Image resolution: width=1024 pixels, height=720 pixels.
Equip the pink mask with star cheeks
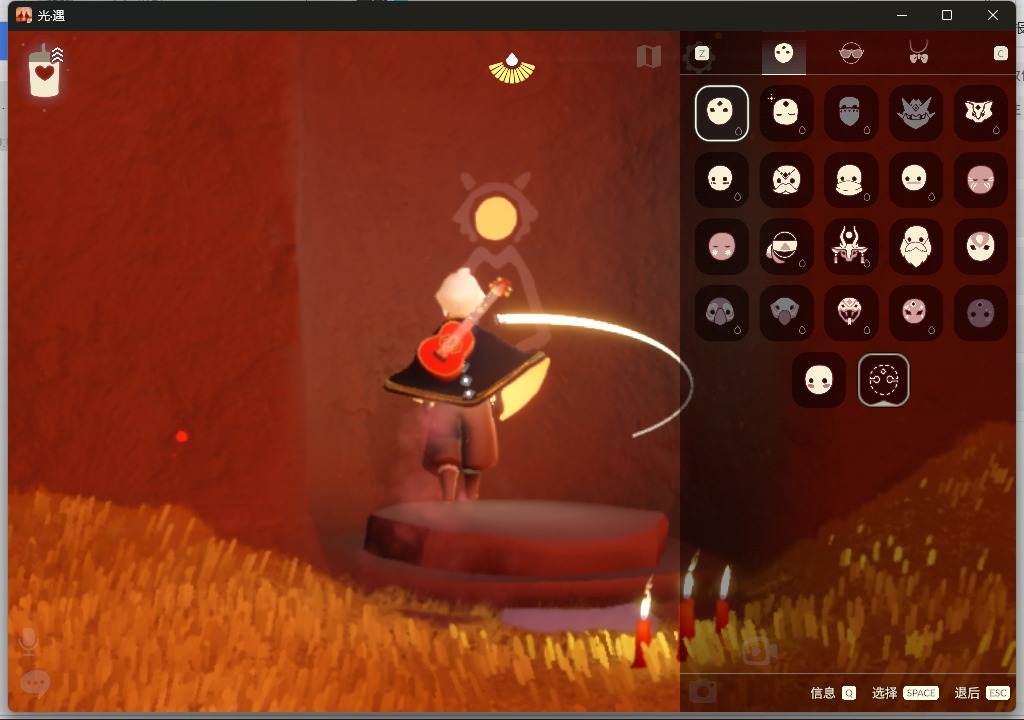721,246
